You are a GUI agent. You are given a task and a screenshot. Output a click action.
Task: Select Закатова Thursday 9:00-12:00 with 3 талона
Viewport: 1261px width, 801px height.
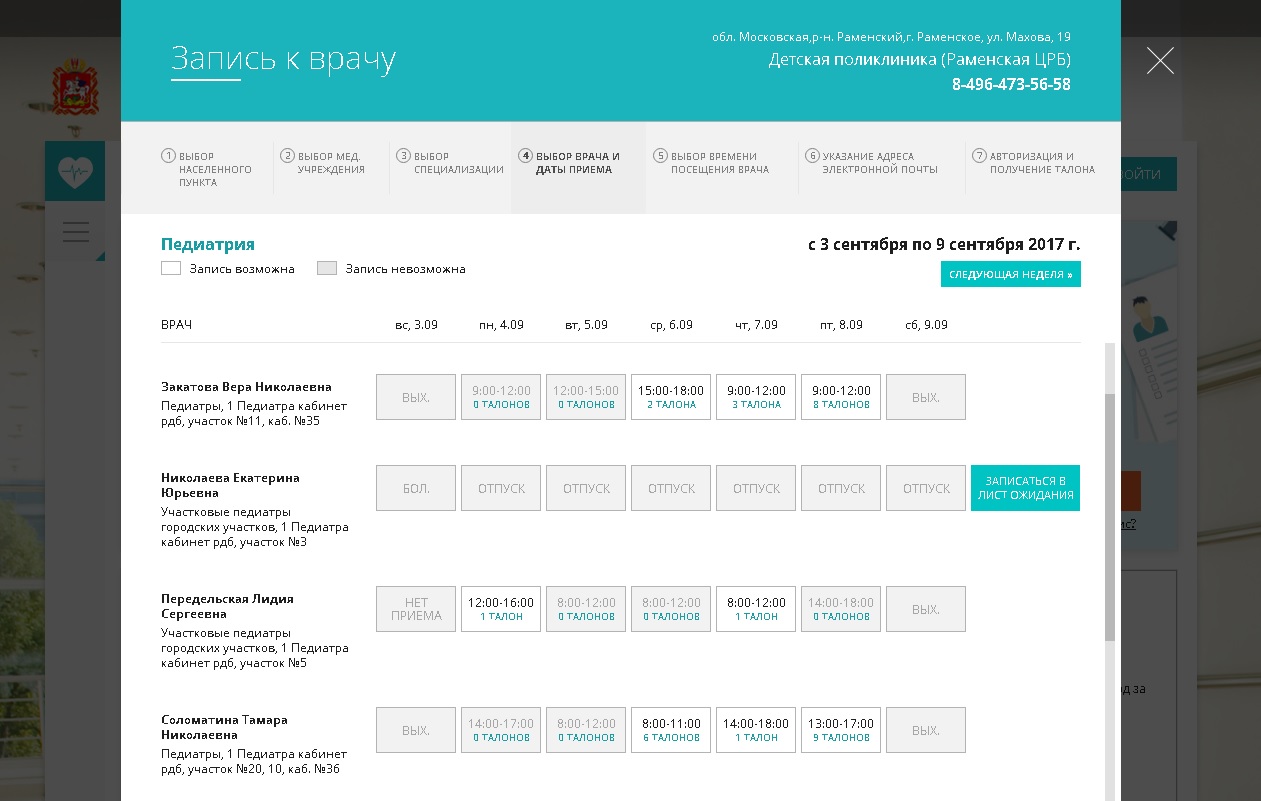[756, 397]
